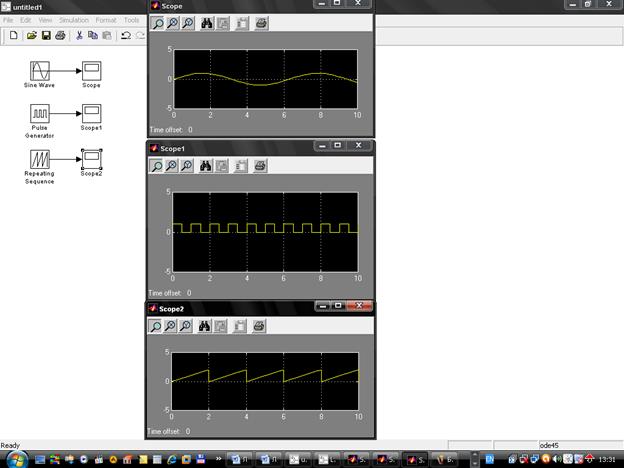Viewport: 624px width, 468px height.
Task: Click the Cut scissors icon in Simulink toolbar
Action: click(x=79, y=35)
